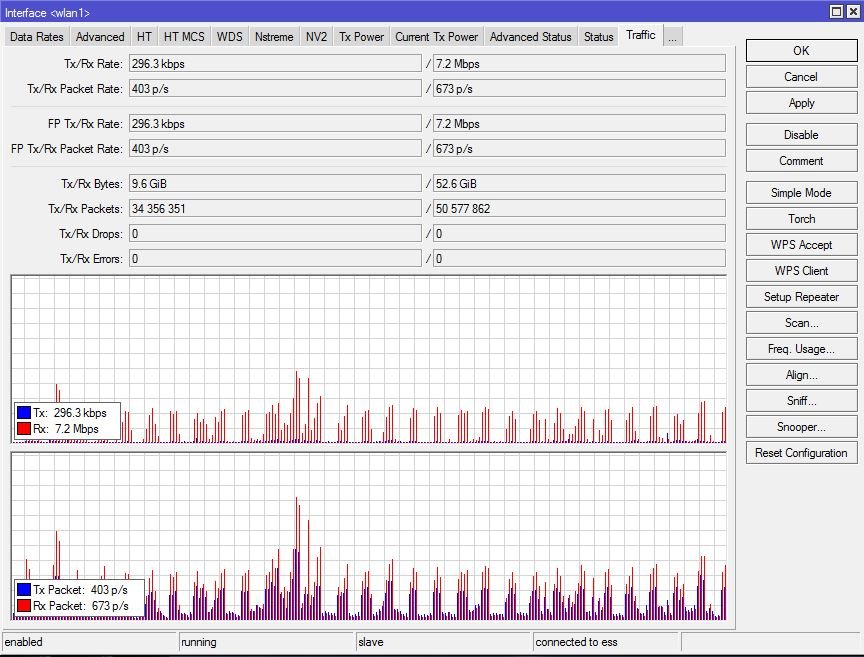Image resolution: width=864 pixels, height=657 pixels.
Task: Select the Tx Power tab
Action: pos(361,37)
